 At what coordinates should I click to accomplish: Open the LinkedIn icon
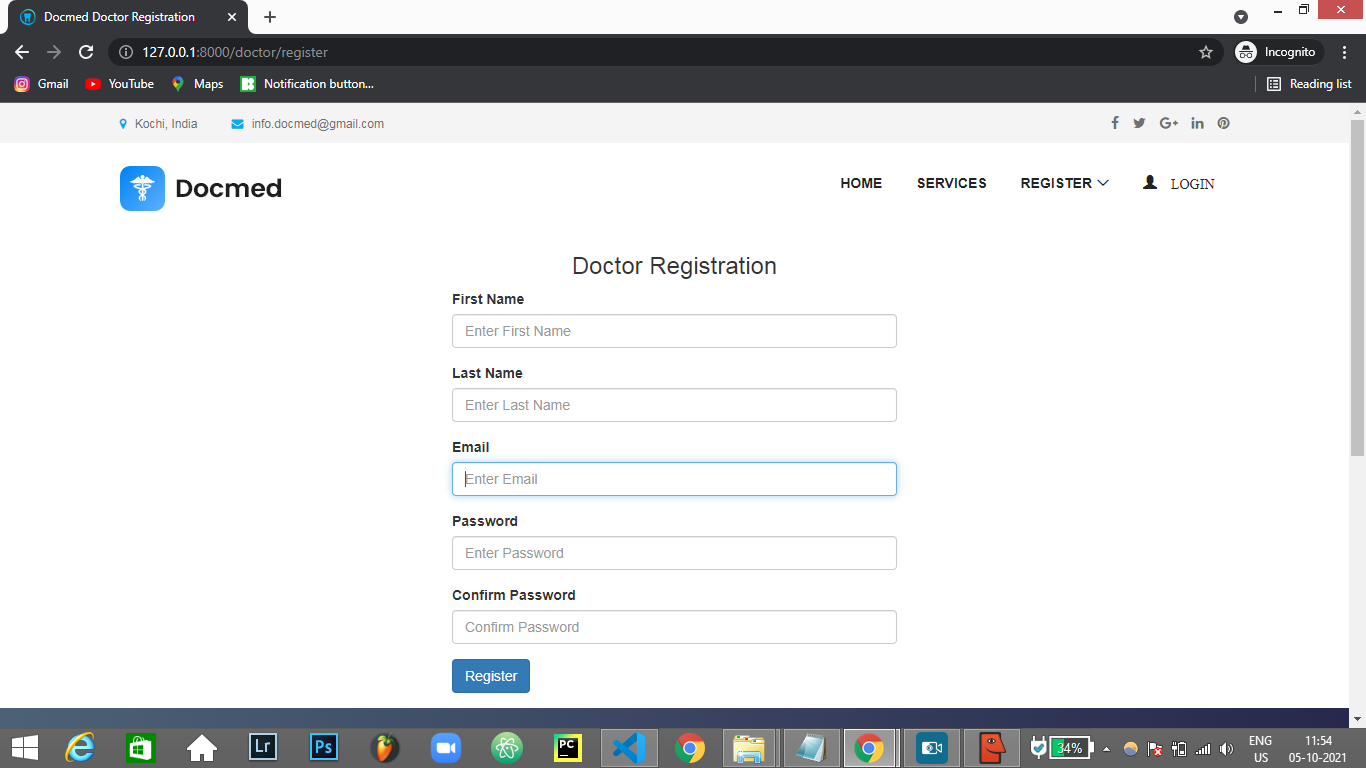point(1197,123)
